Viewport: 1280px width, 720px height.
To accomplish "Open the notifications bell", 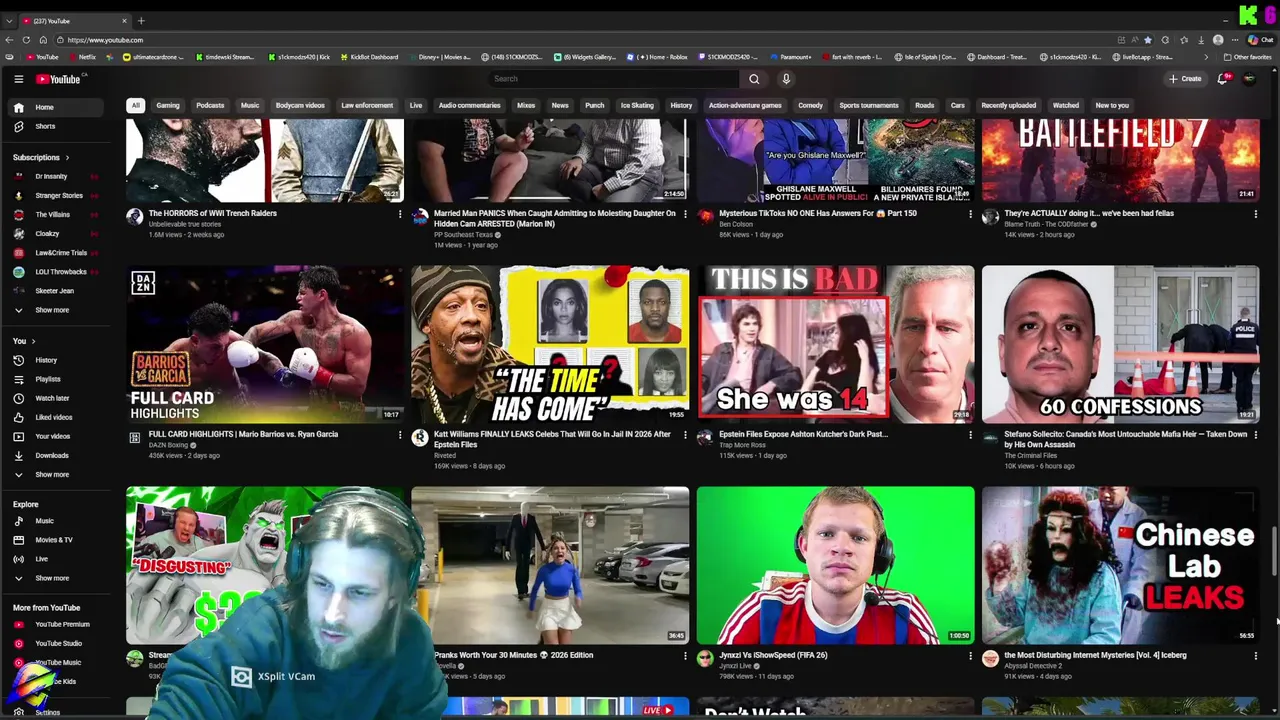I will [1222, 79].
